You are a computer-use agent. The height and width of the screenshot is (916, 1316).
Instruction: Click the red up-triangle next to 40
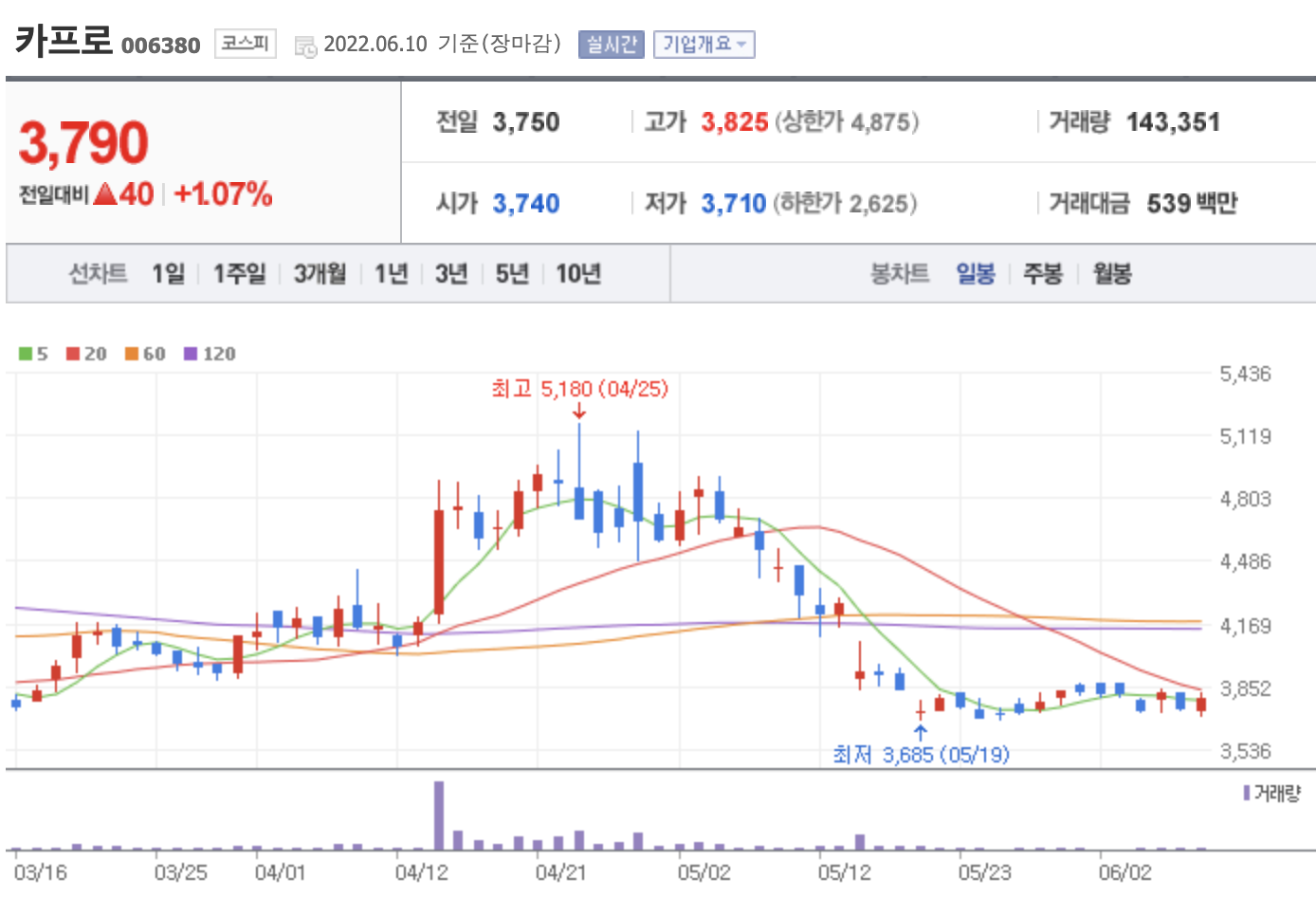(105, 194)
